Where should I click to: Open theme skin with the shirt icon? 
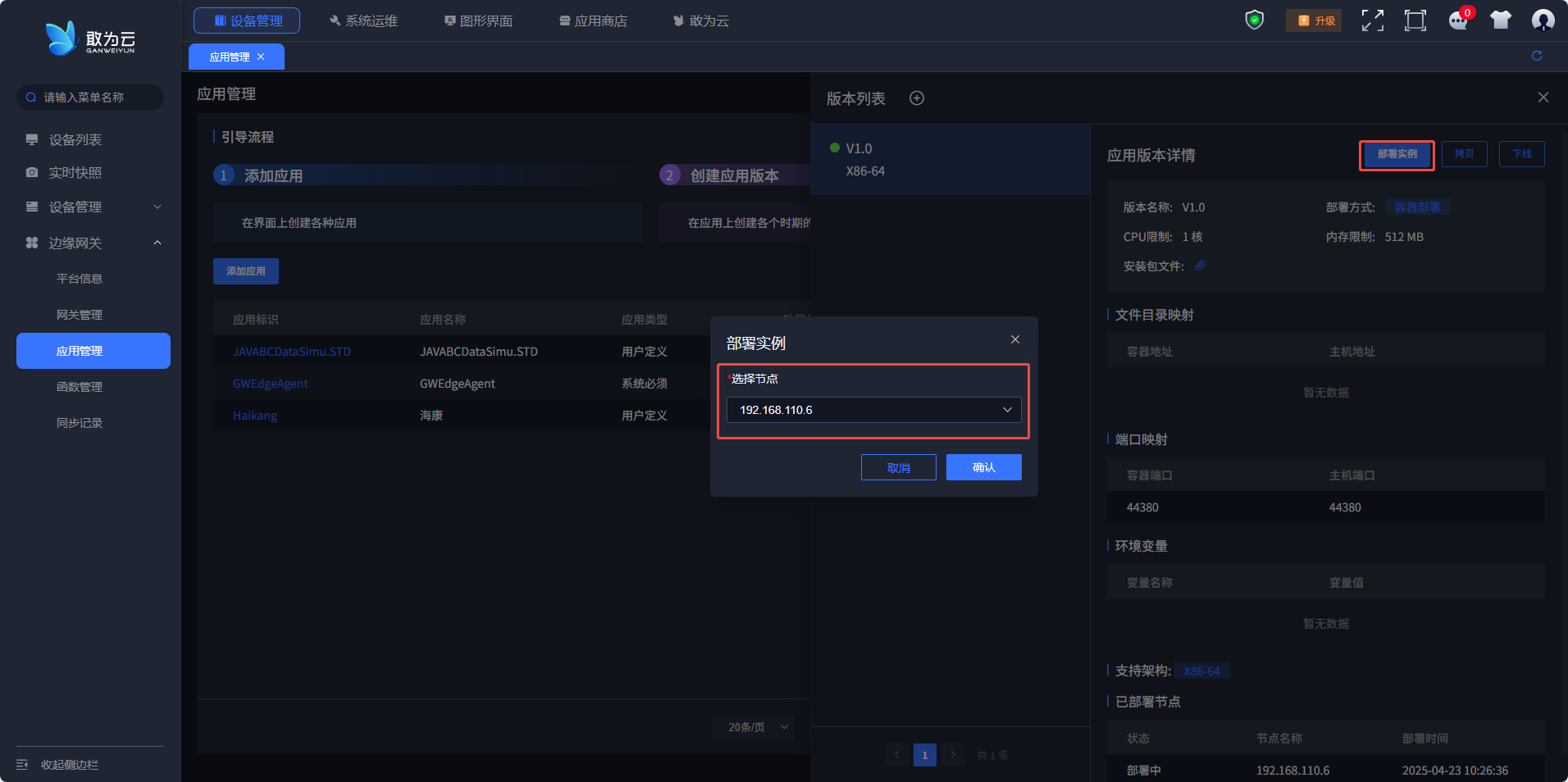tap(1501, 20)
